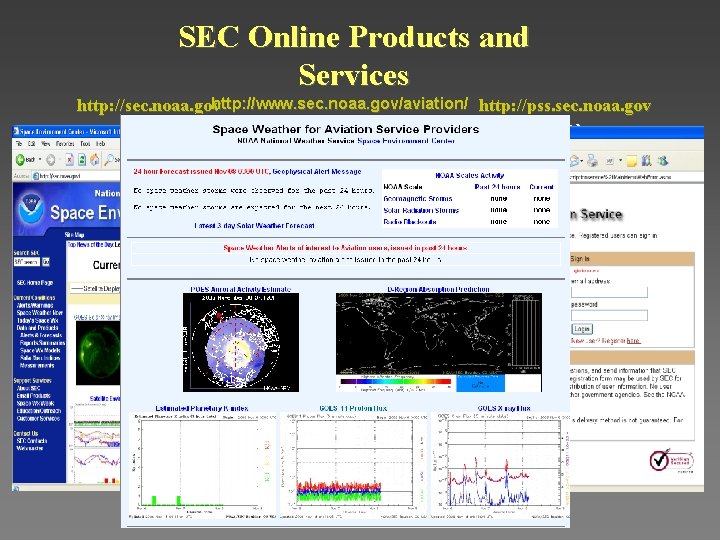720x540 pixels.
Task: Open Today's Space Wx sidebar link
Action: coord(38,320)
